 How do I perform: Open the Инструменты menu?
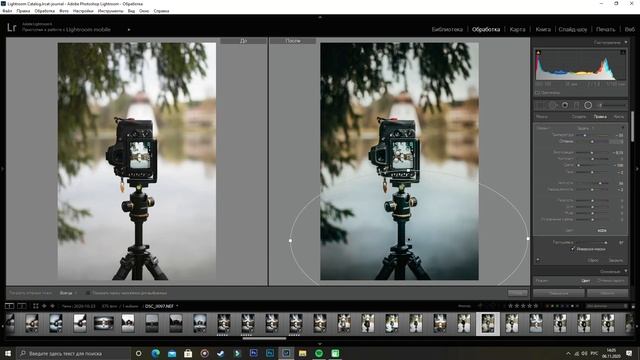point(110,11)
